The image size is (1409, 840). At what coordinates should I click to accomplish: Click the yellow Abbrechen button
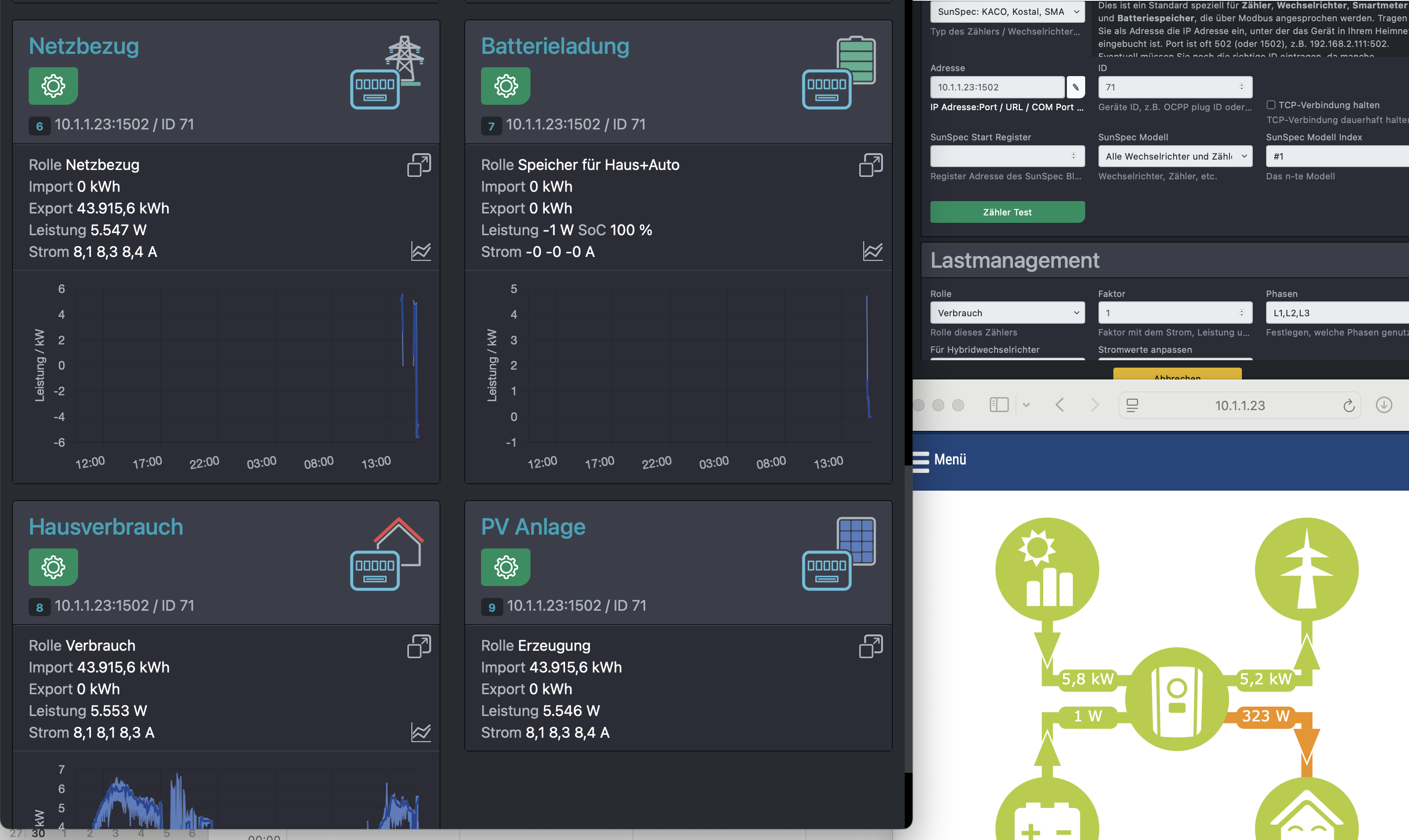1177,374
